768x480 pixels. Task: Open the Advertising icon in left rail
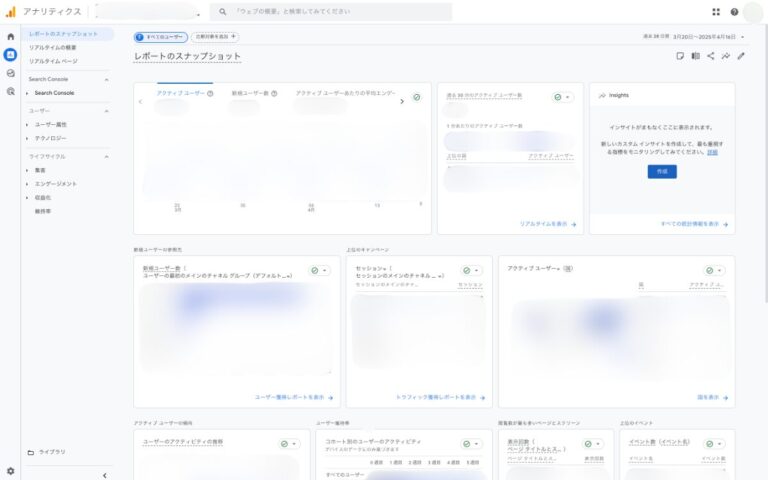point(10,91)
